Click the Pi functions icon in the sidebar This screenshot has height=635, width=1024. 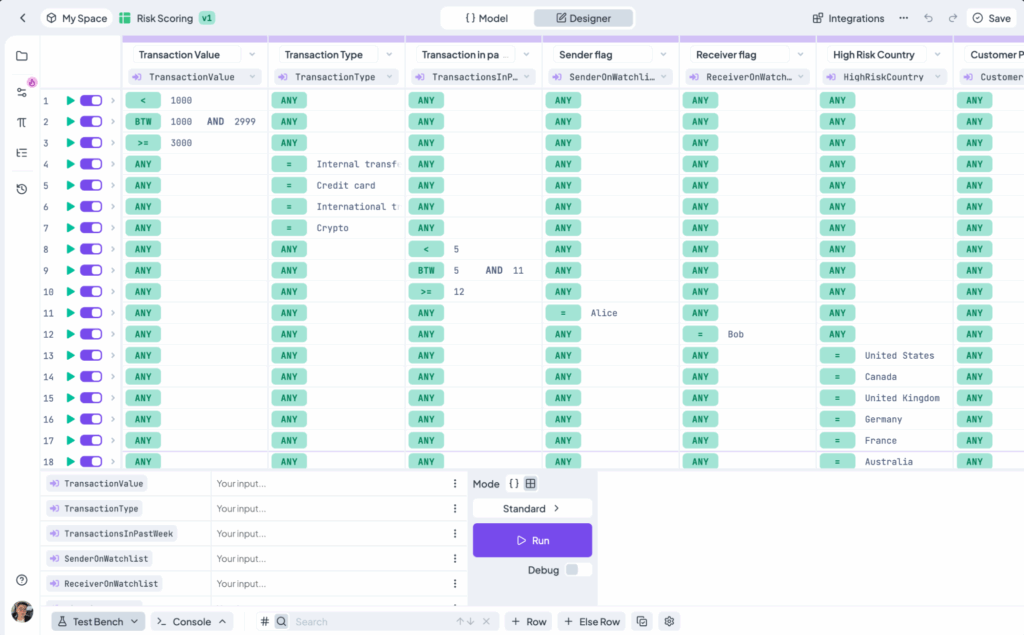22,123
